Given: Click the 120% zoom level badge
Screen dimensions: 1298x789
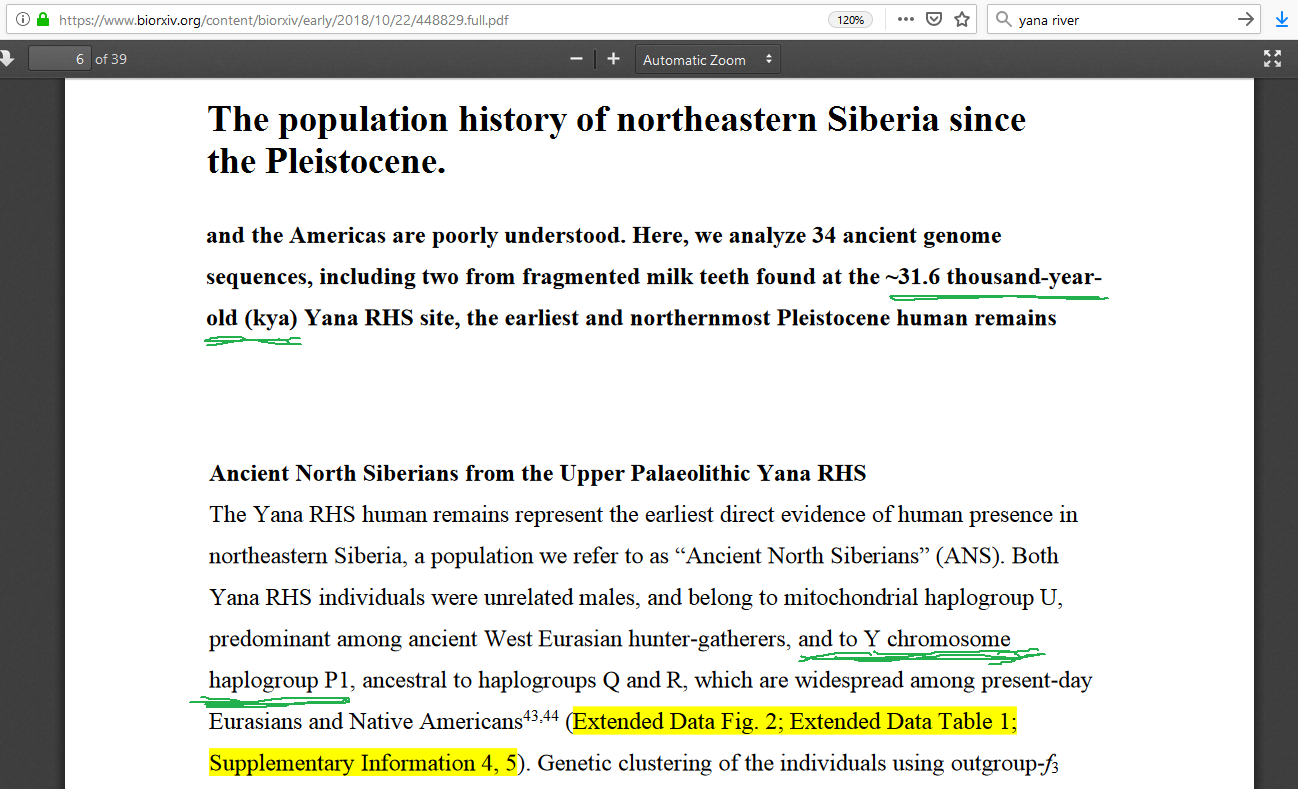Looking at the screenshot, I should 851,19.
